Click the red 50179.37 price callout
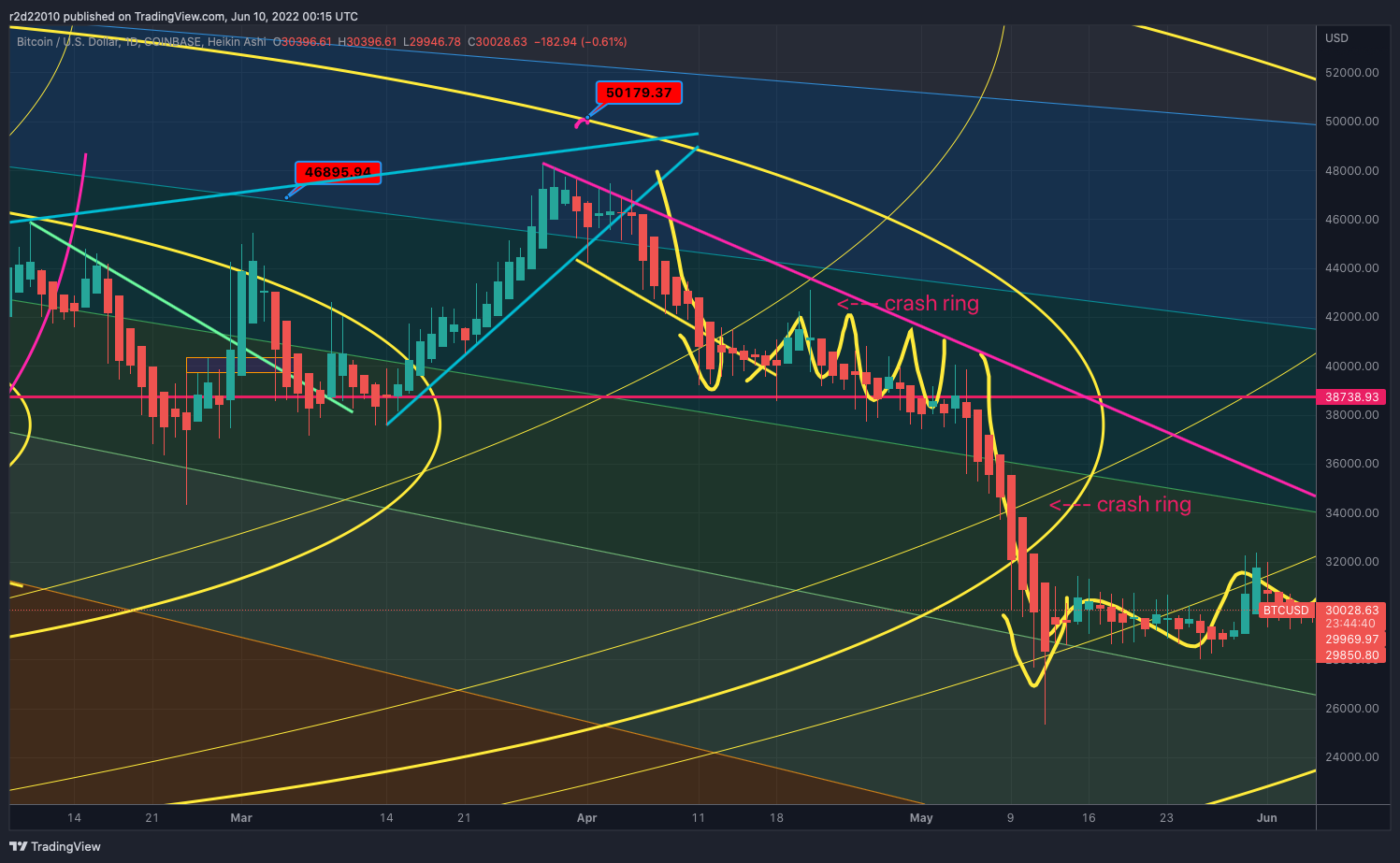The image size is (1400, 863). coord(639,93)
